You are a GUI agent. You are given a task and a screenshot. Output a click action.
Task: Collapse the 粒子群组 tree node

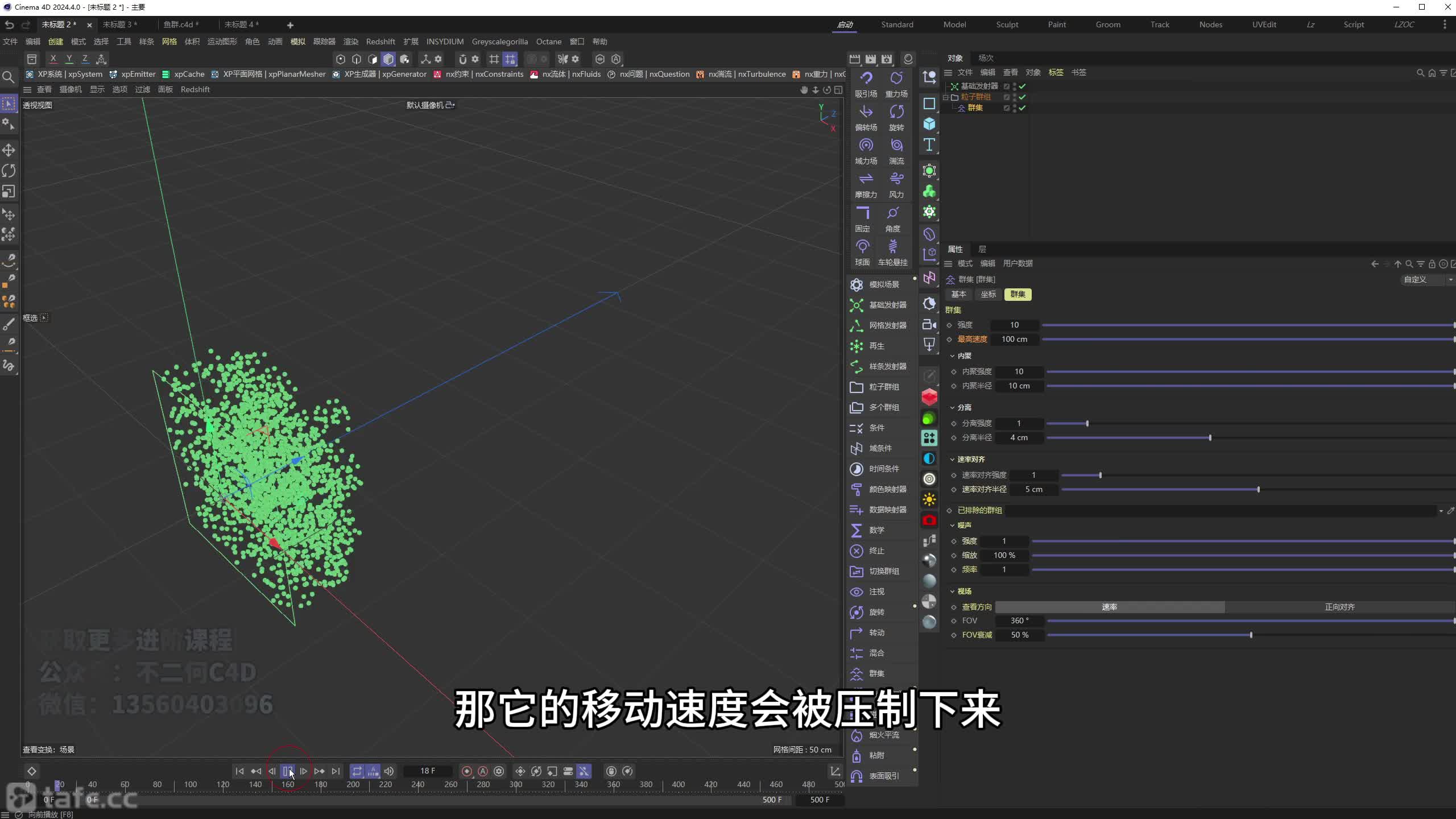click(946, 97)
